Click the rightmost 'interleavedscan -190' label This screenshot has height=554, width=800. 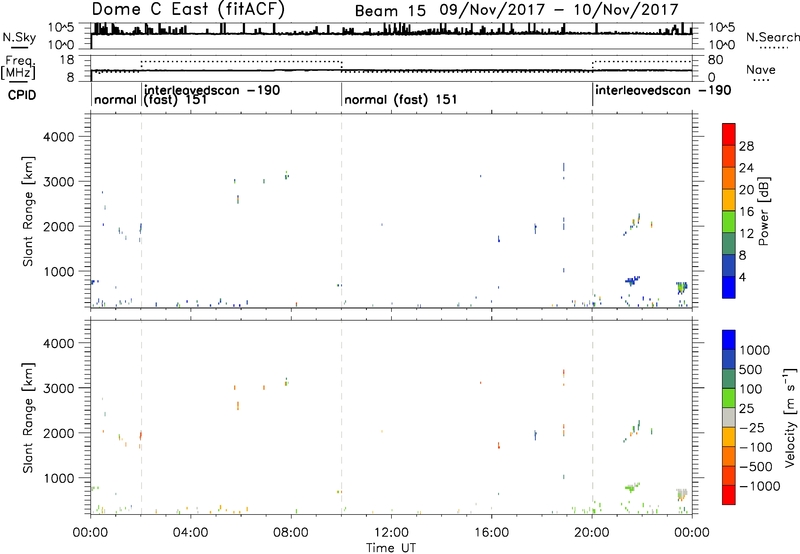(663, 91)
